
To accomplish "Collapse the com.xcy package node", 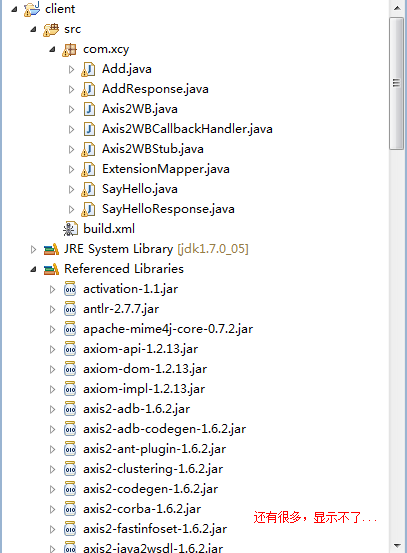I will [52, 49].
